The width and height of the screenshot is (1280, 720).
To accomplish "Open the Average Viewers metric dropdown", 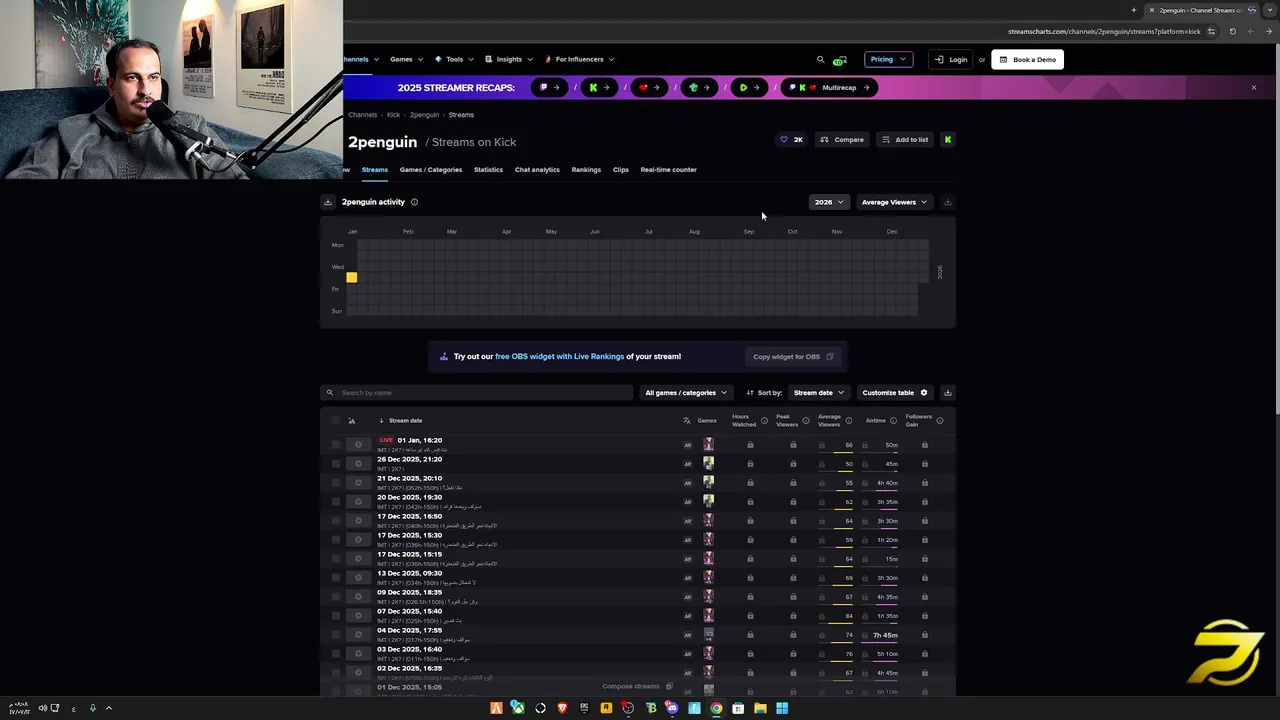I will pos(894,202).
